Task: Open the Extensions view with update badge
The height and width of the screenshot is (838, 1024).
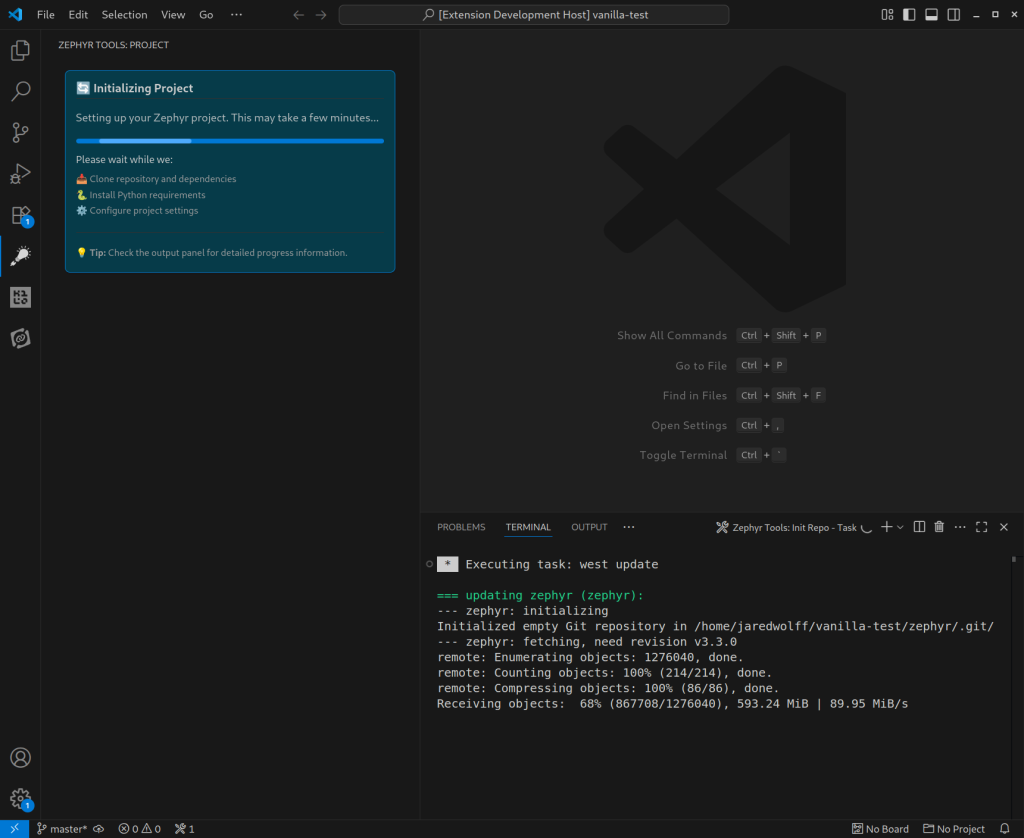Action: [x=20, y=215]
